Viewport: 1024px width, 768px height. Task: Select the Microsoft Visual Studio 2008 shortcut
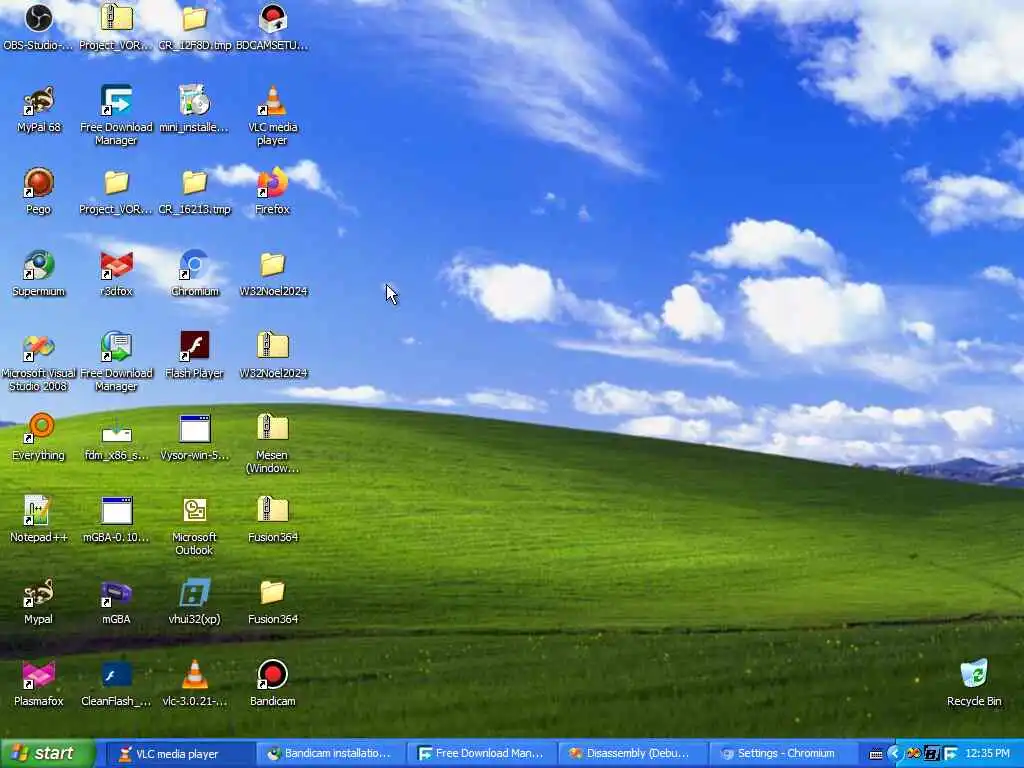coord(38,361)
